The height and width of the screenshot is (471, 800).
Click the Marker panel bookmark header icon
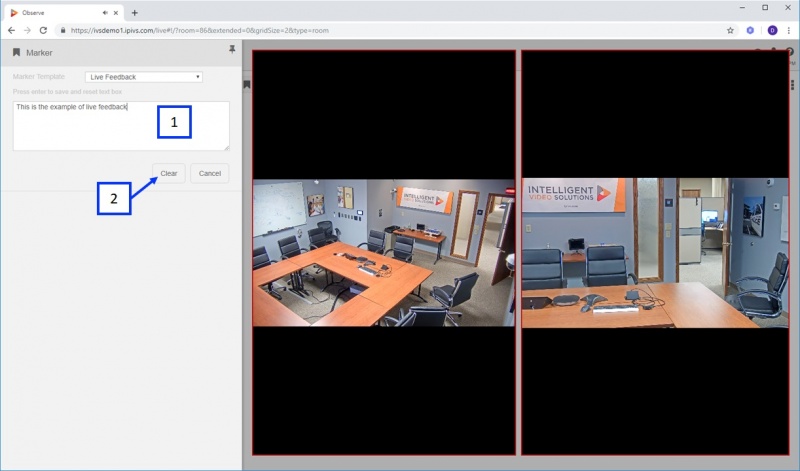point(16,53)
